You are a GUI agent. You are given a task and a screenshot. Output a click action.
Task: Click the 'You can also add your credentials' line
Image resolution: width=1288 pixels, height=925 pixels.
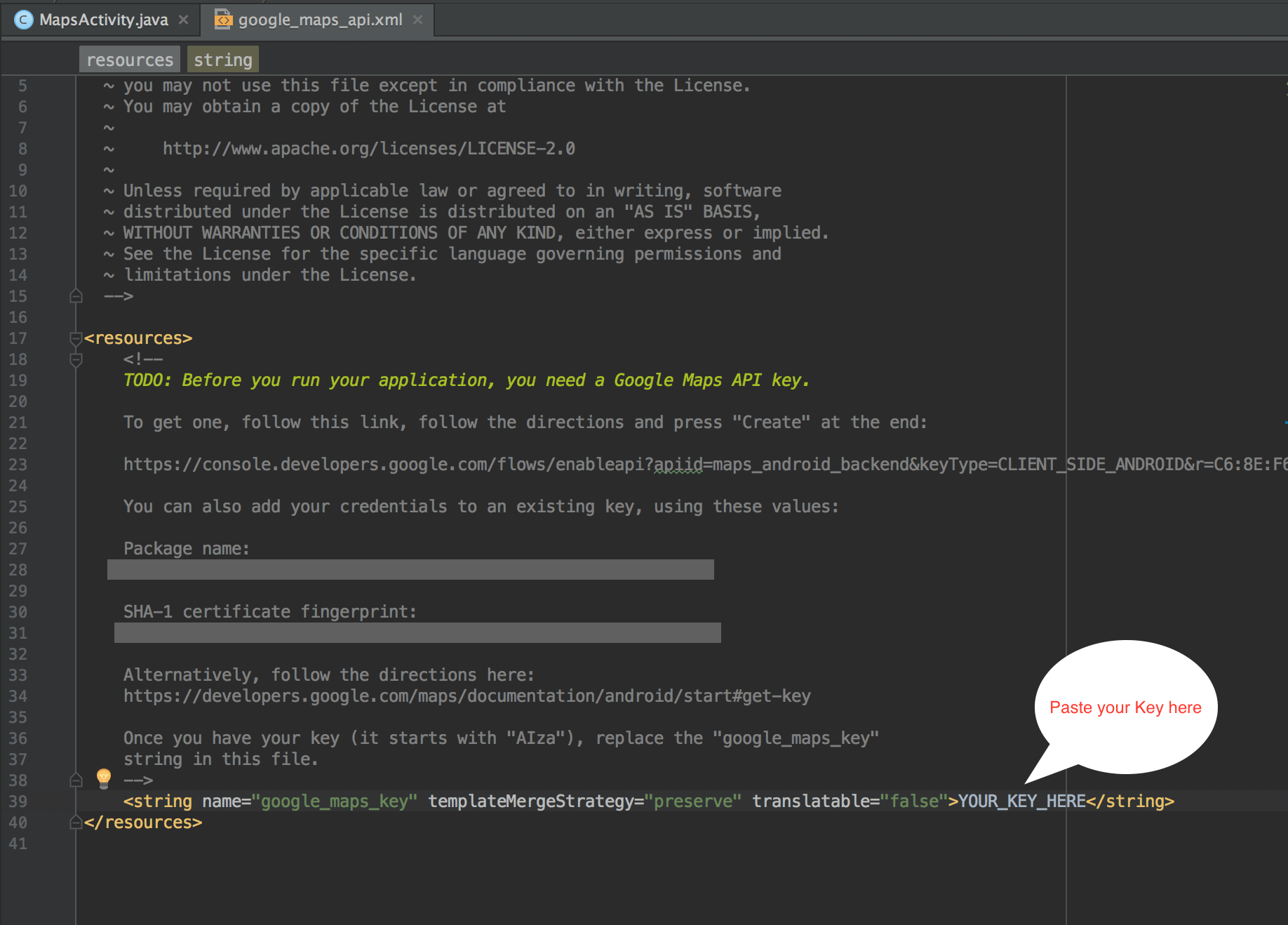click(481, 507)
